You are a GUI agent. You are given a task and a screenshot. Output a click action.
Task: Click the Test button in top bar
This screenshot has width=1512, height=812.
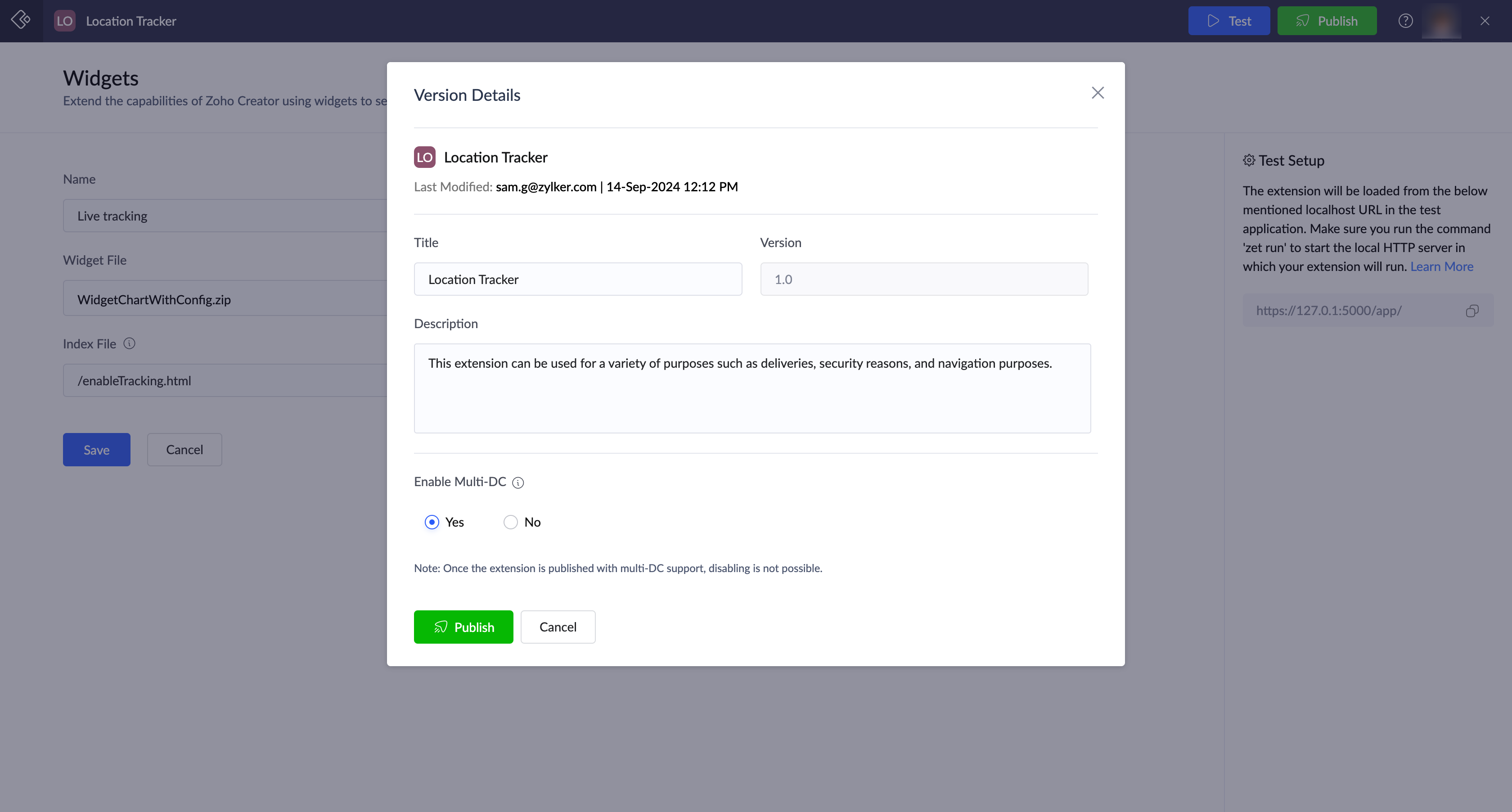(1228, 21)
